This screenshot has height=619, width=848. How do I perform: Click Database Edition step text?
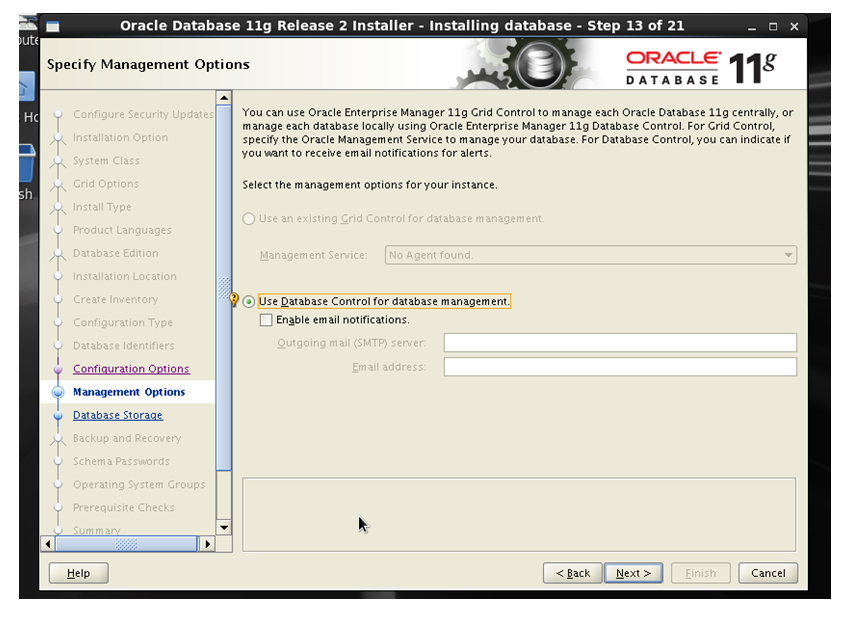(x=116, y=254)
